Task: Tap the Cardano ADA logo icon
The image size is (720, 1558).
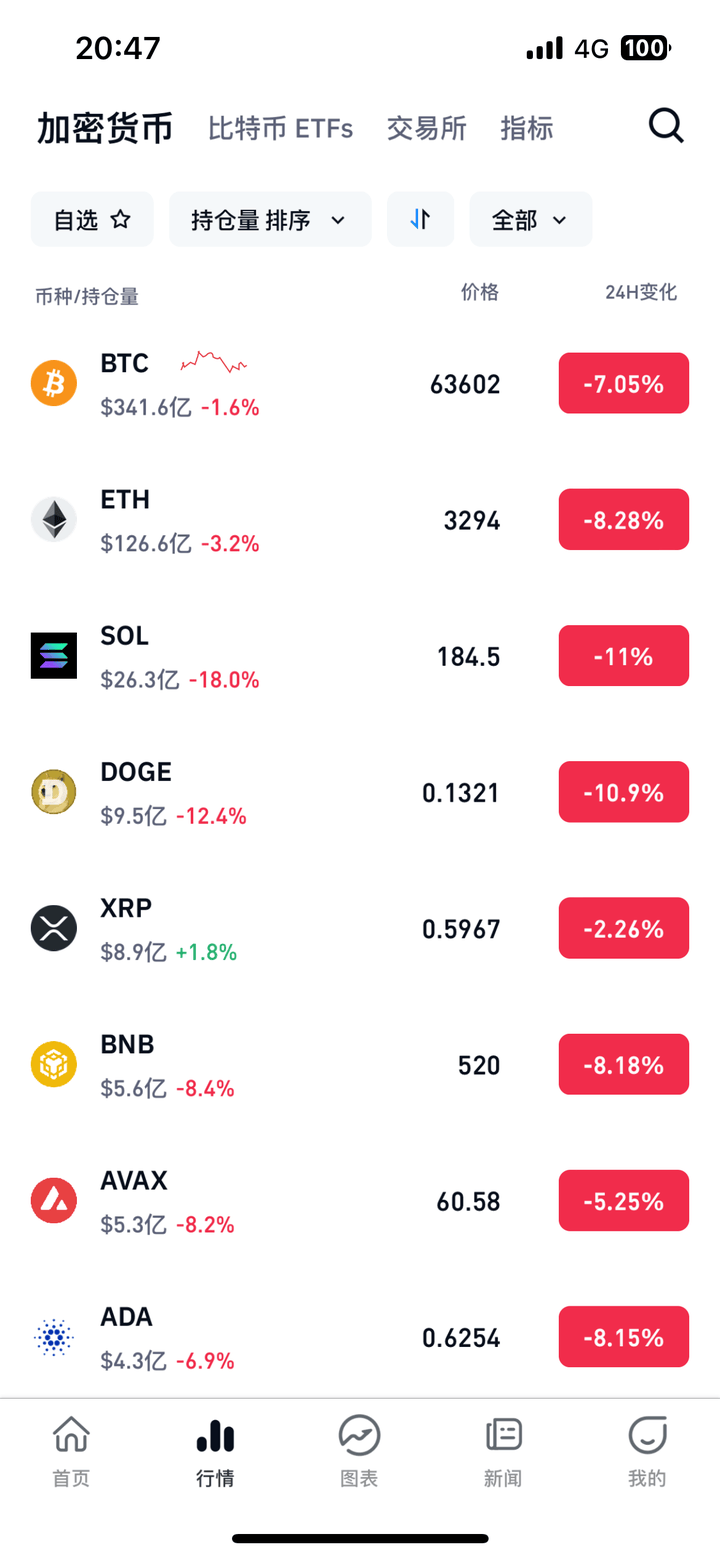Action: pyautogui.click(x=54, y=1337)
